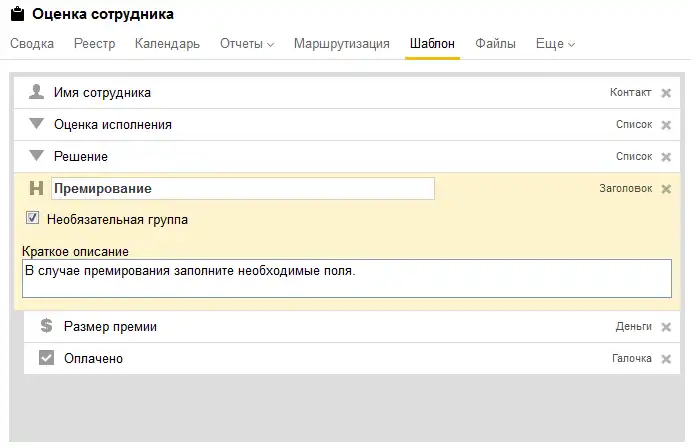The image size is (691, 447).
Task: Click the Деньги type label
Action: 634,326
